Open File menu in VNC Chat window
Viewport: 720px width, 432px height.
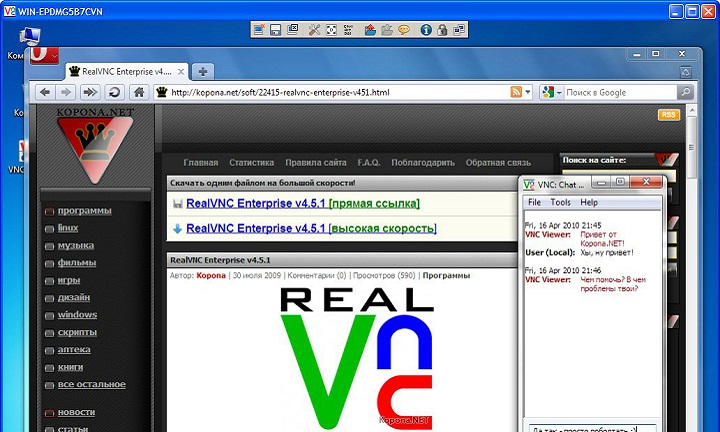(534, 202)
